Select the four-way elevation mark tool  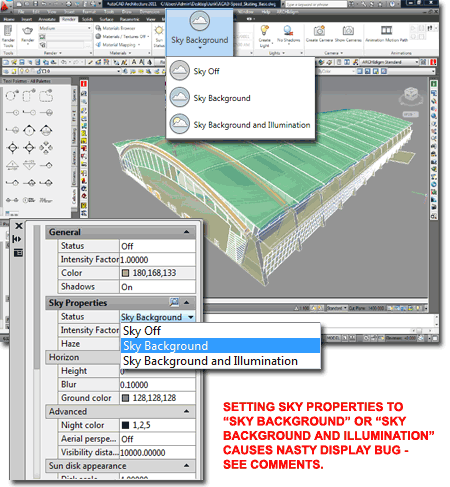46,147
